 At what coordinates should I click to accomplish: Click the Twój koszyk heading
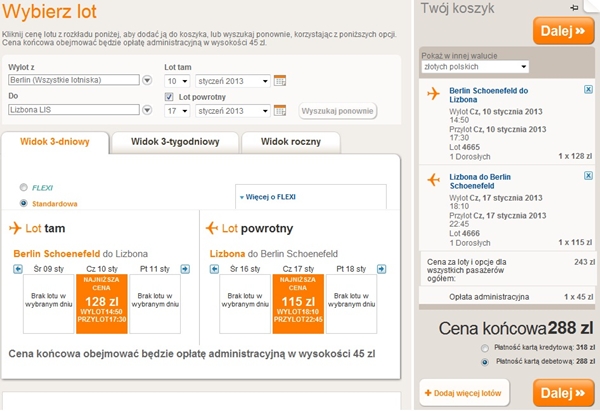pyautogui.click(x=457, y=8)
